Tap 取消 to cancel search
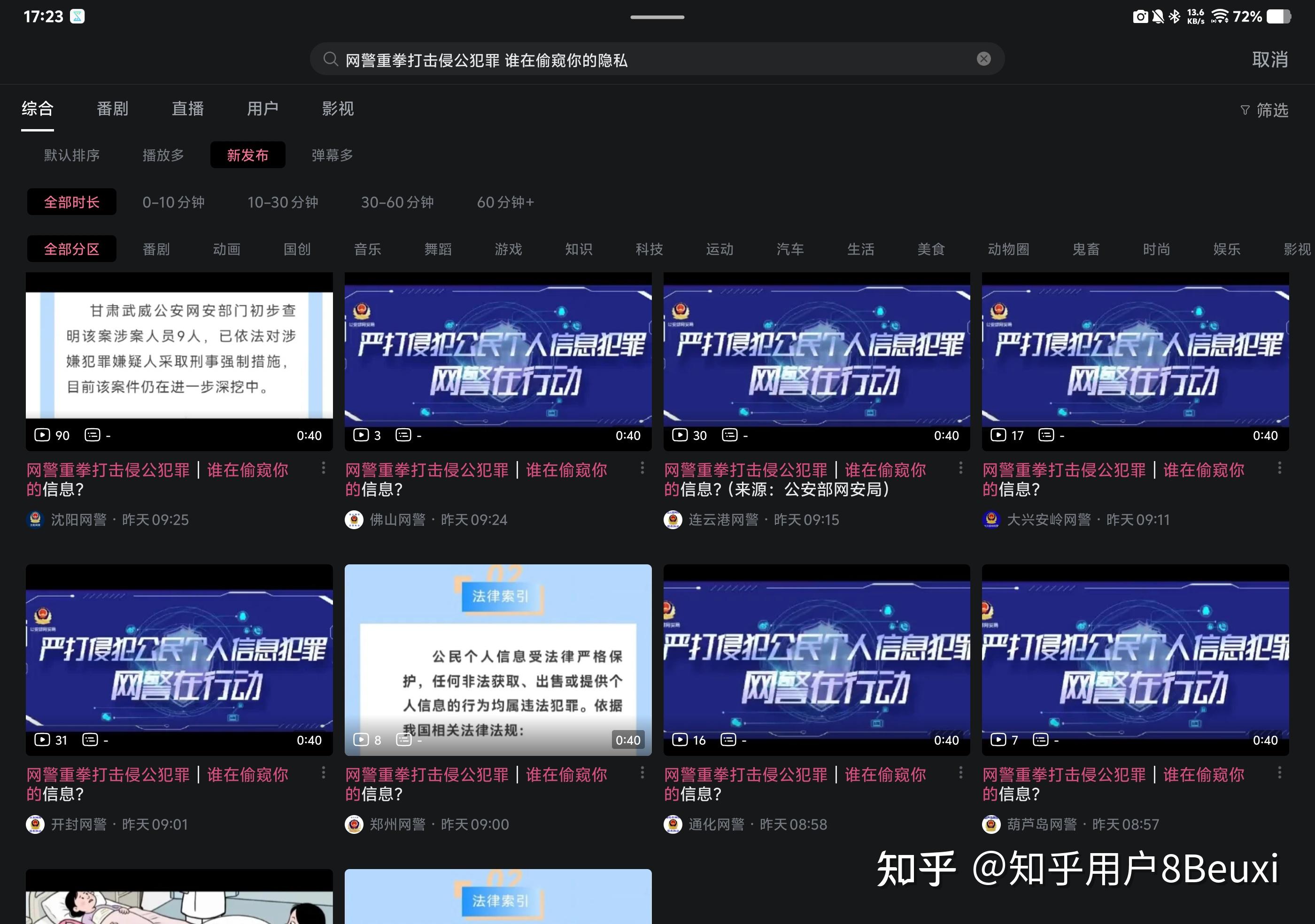 tap(1270, 60)
